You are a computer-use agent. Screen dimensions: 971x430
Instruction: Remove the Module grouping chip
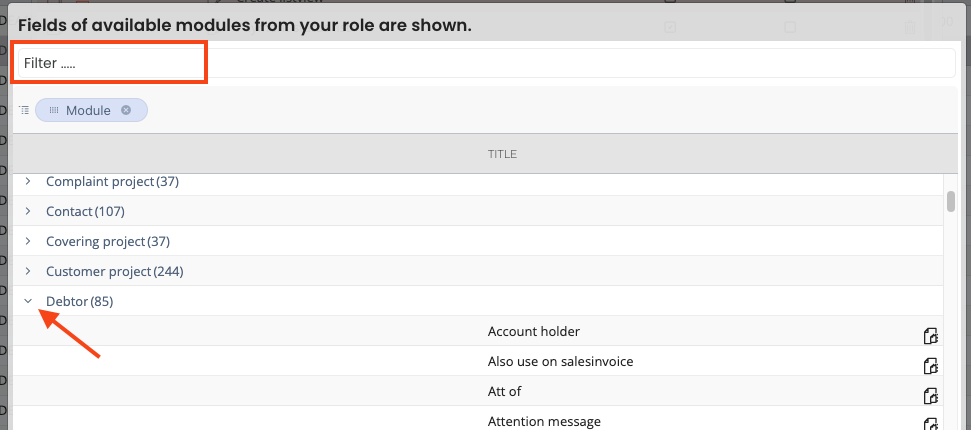pyautogui.click(x=126, y=110)
